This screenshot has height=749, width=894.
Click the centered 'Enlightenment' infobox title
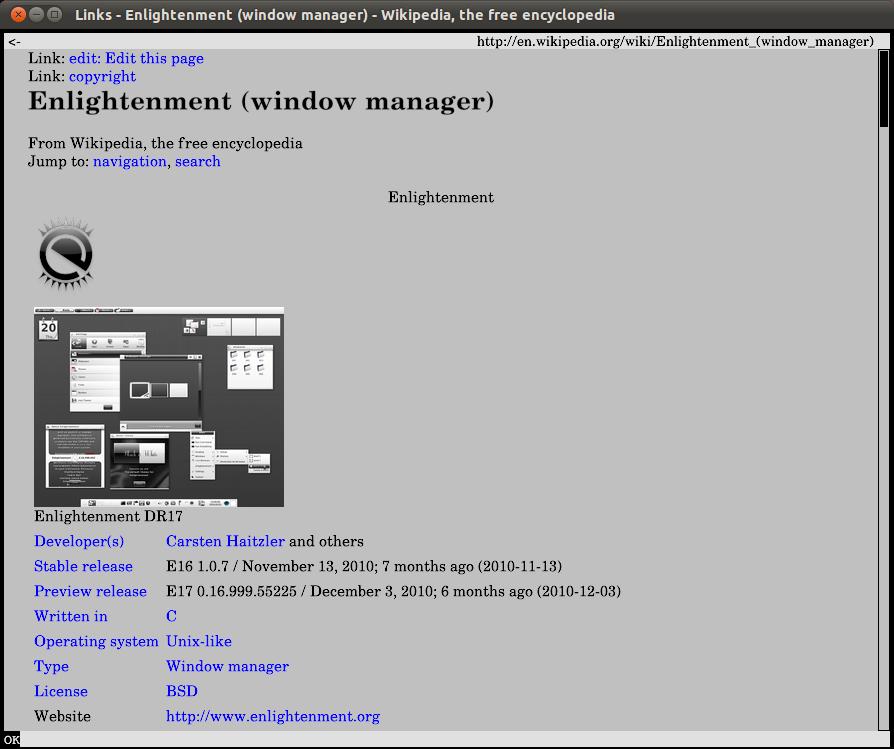(441, 197)
